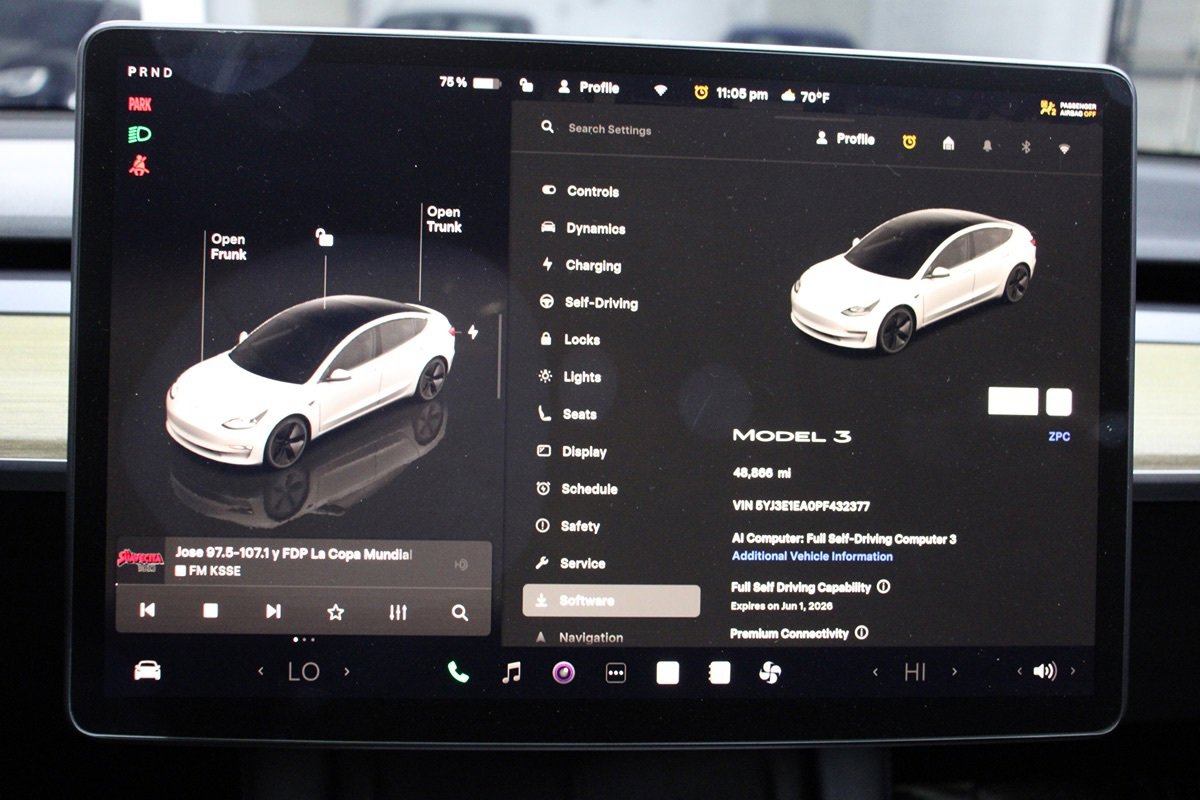Viewport: 1200px width, 800px height.
Task: Tap the alarm clock icon beside the time
Action: 701,92
